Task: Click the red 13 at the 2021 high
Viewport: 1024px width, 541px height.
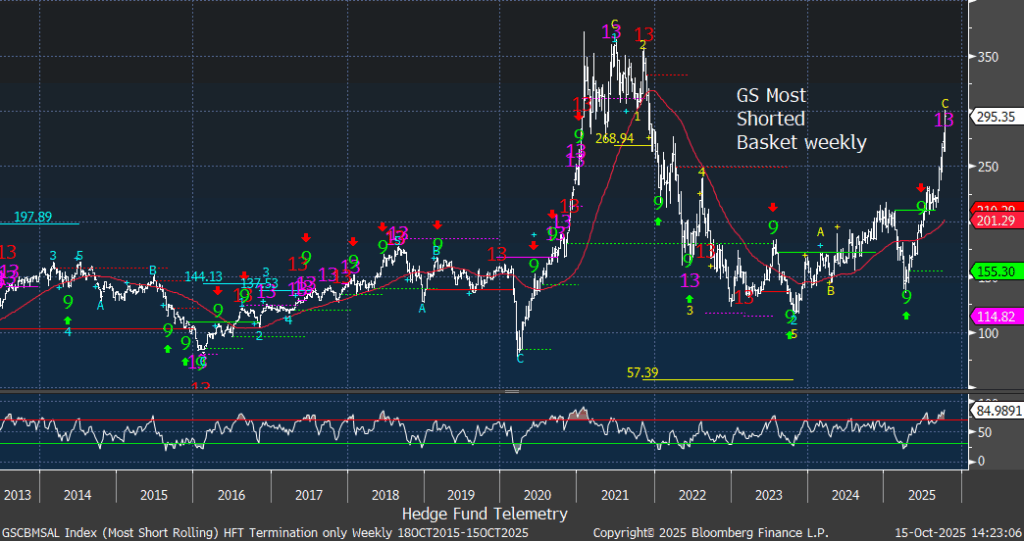Action: (x=644, y=34)
